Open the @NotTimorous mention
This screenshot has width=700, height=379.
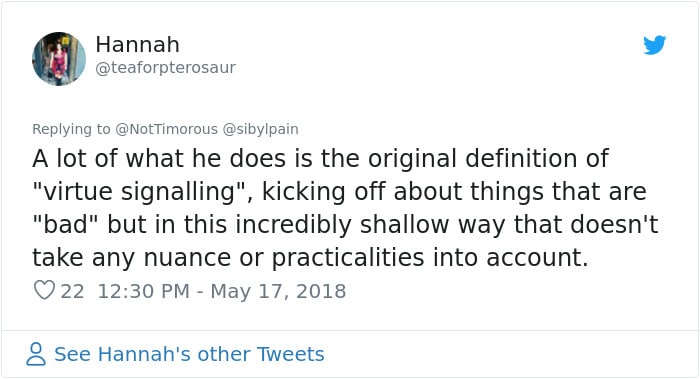click(167, 129)
